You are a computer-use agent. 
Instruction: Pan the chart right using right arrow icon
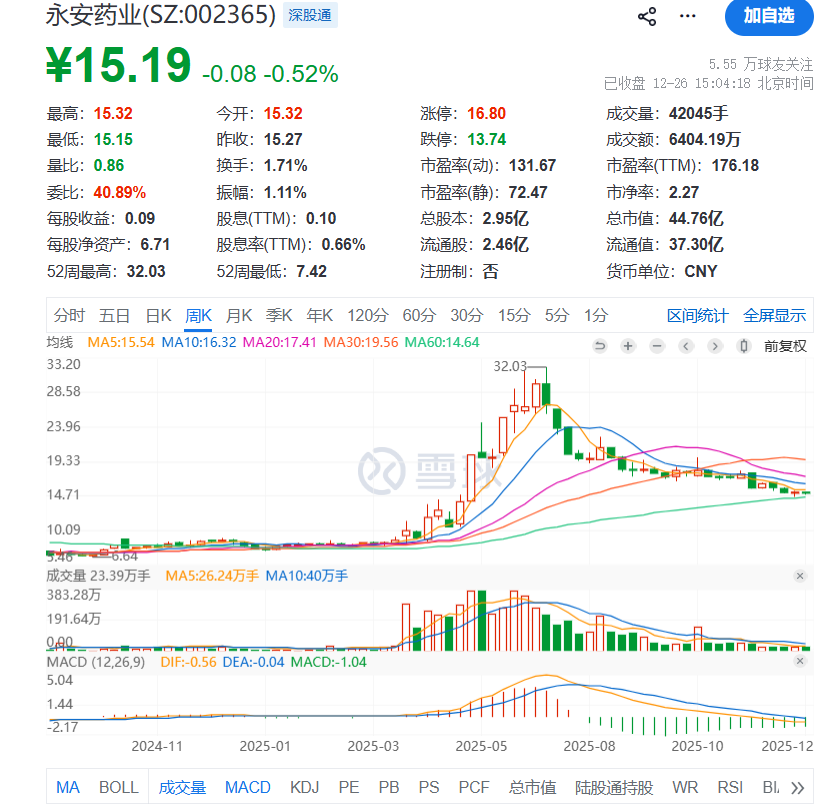tap(714, 345)
